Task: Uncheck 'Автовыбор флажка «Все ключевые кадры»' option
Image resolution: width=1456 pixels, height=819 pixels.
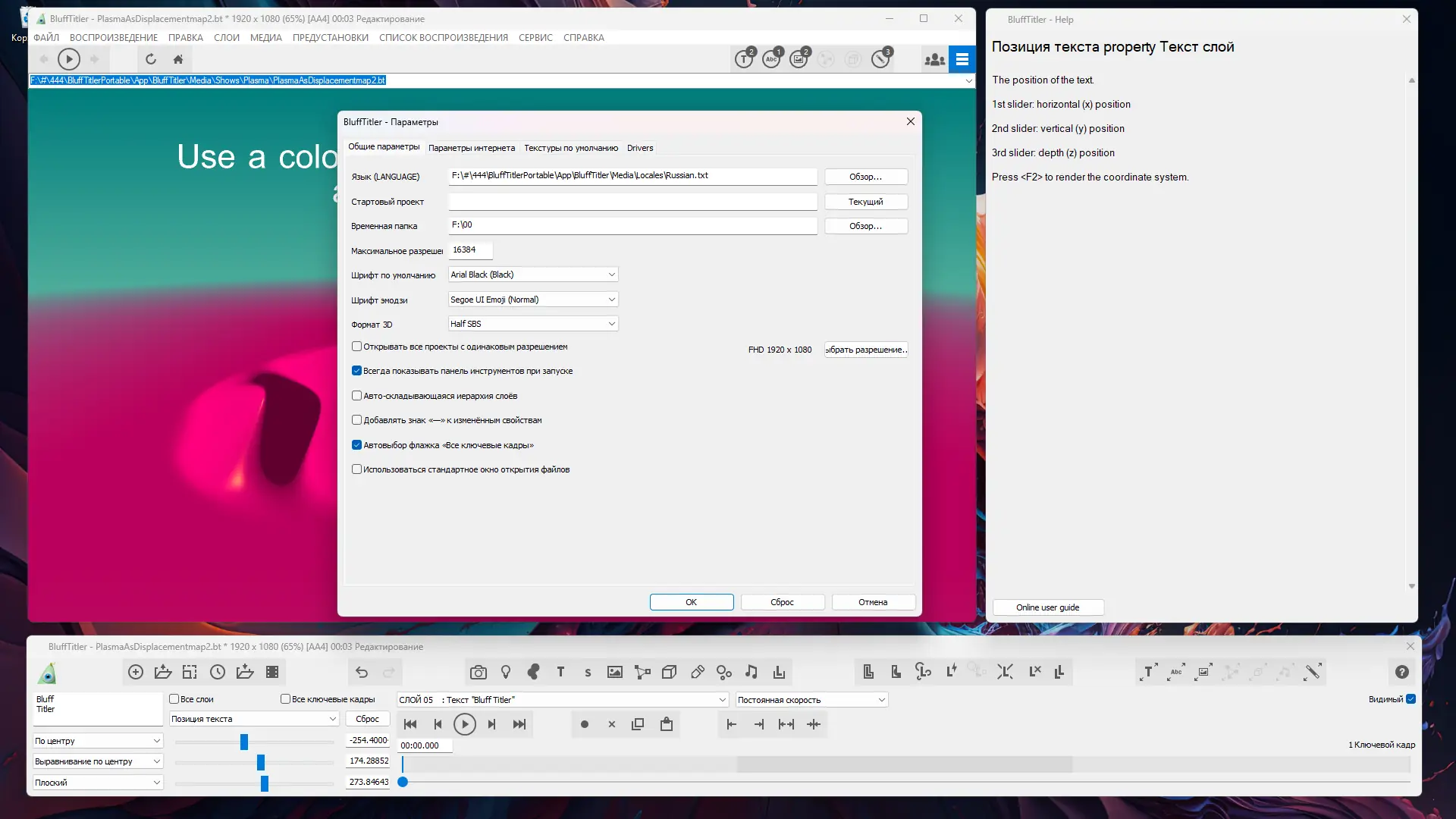Action: tap(356, 445)
